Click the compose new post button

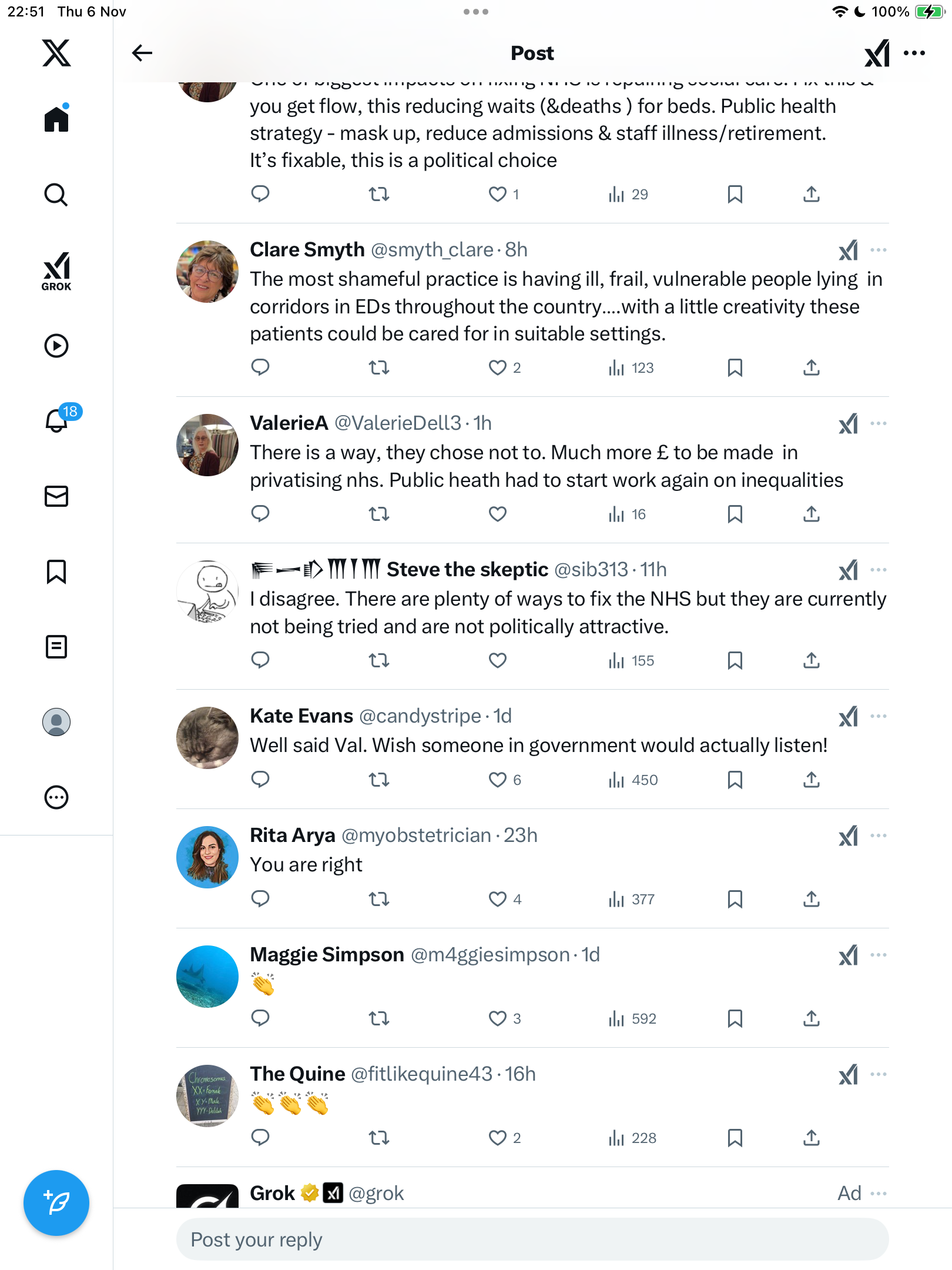56,1202
